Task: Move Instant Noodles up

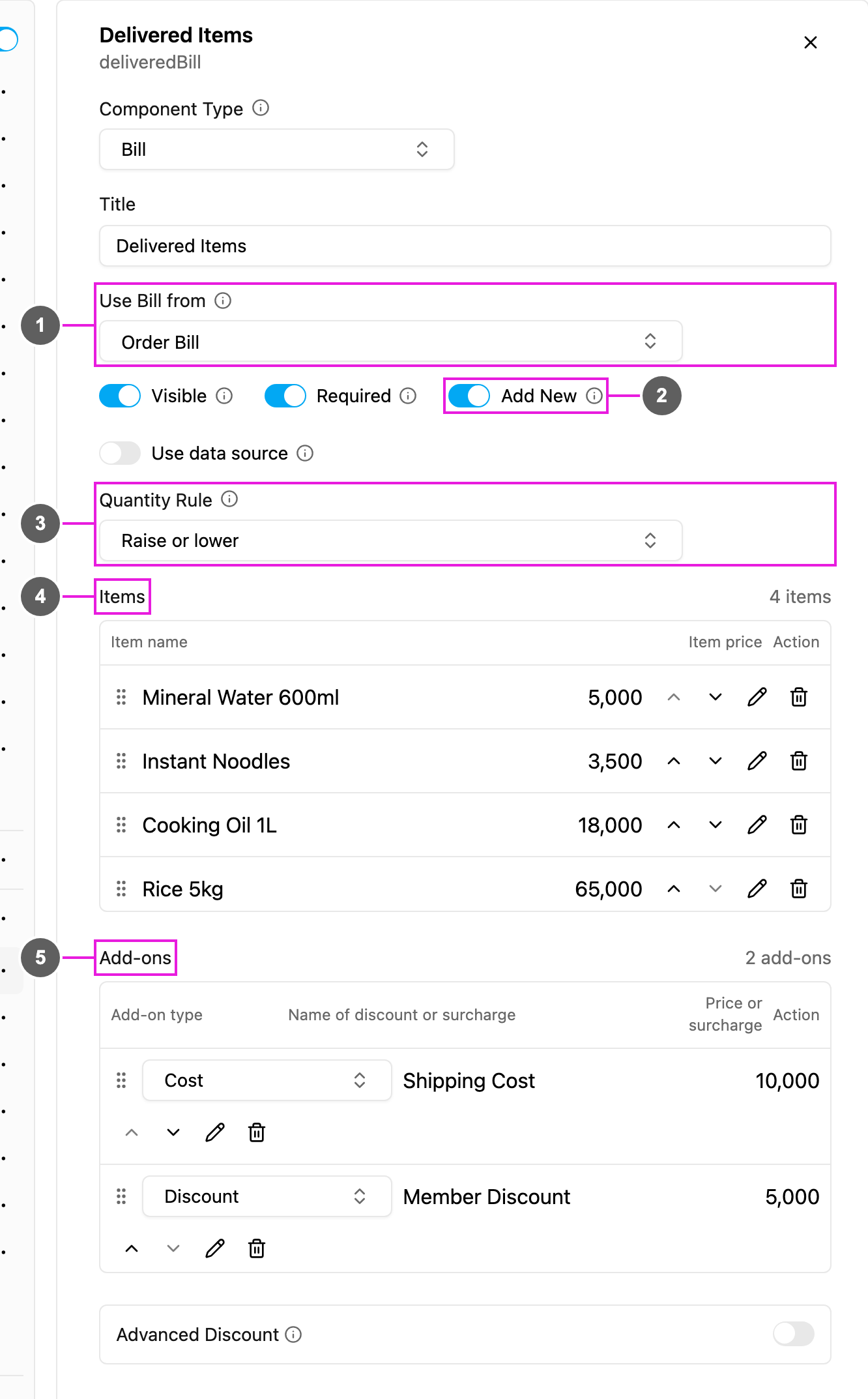Action: [674, 761]
